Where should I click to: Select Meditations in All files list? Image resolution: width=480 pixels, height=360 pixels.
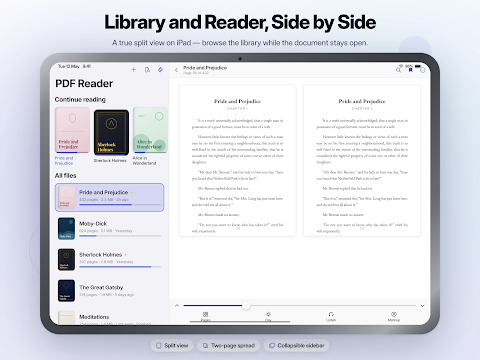109,318
